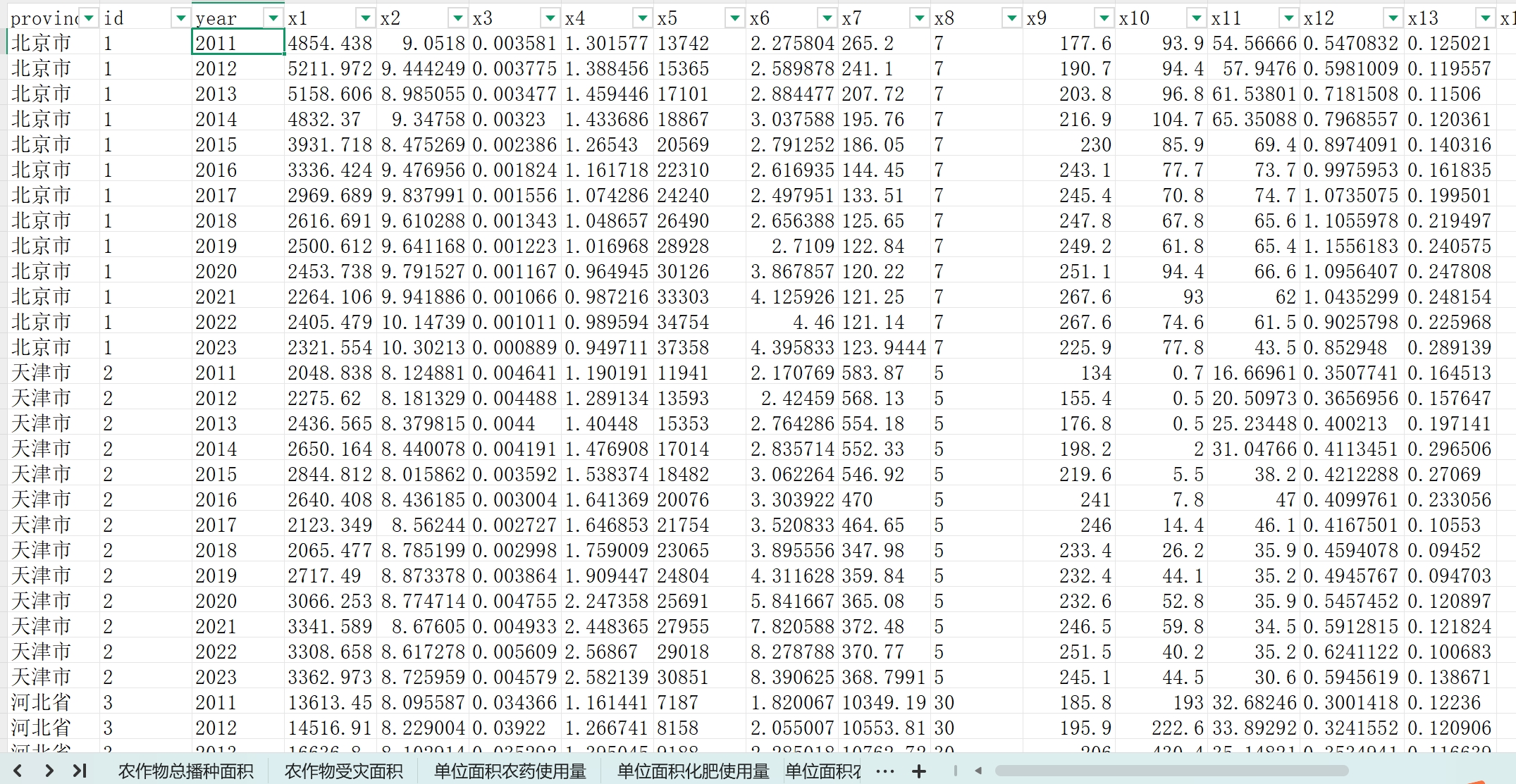Image resolution: width=1516 pixels, height=784 pixels.
Task: Expand filter arrow for x1 column
Action: click(x=365, y=18)
